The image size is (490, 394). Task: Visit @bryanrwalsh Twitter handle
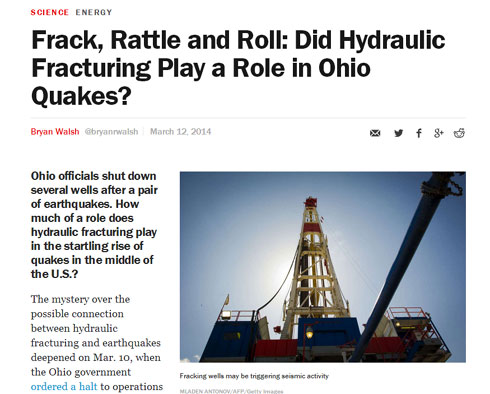111,132
